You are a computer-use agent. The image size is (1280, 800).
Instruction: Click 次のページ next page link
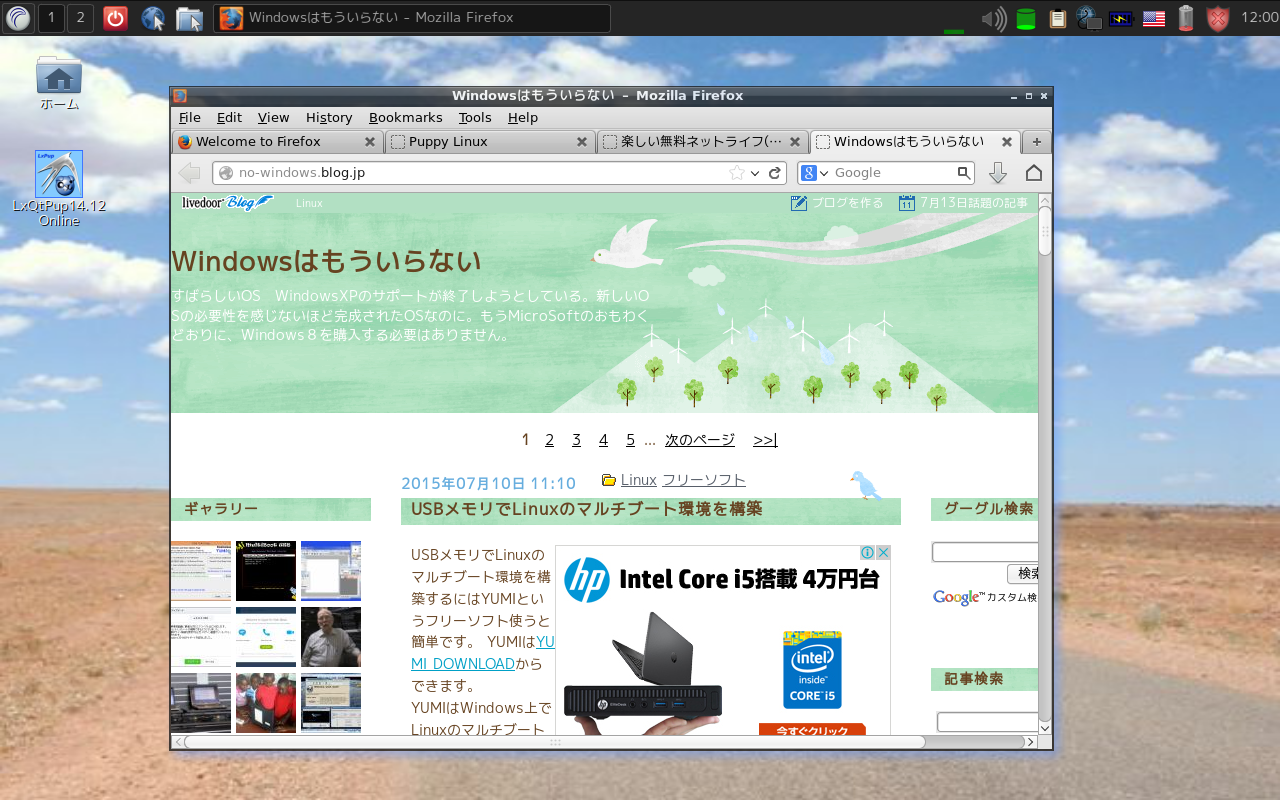(700, 440)
